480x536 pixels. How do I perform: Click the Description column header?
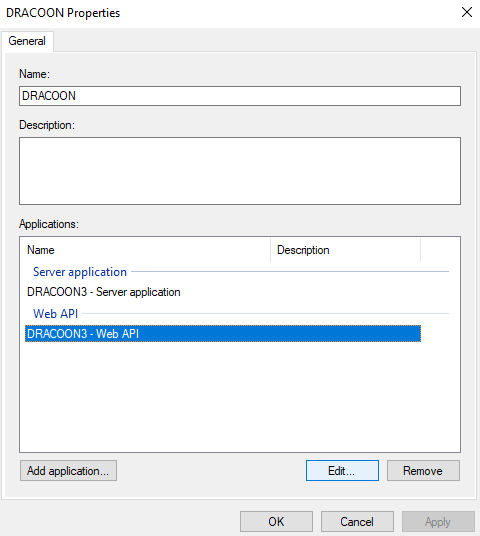[x=346, y=250]
